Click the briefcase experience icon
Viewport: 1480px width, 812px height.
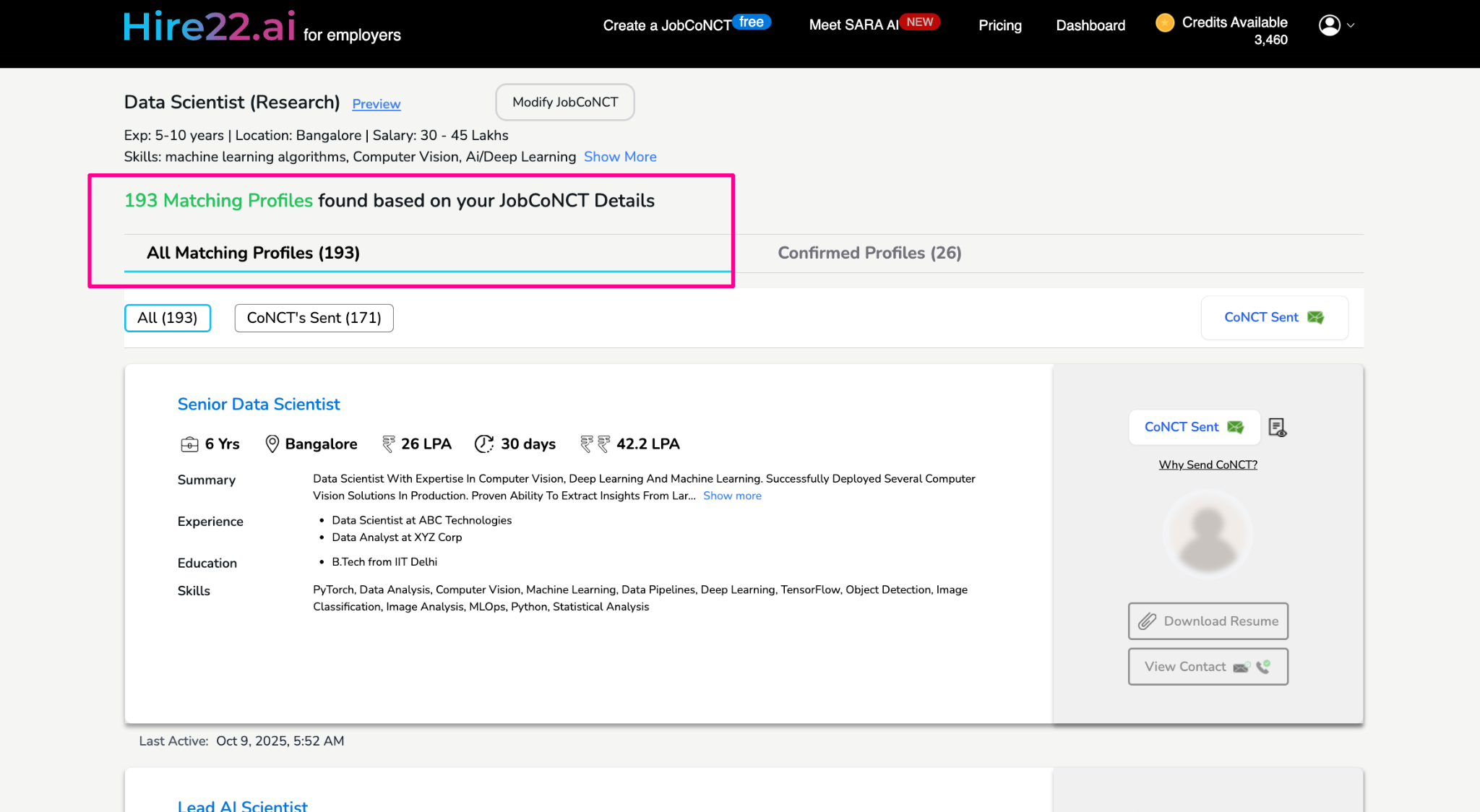coord(189,444)
